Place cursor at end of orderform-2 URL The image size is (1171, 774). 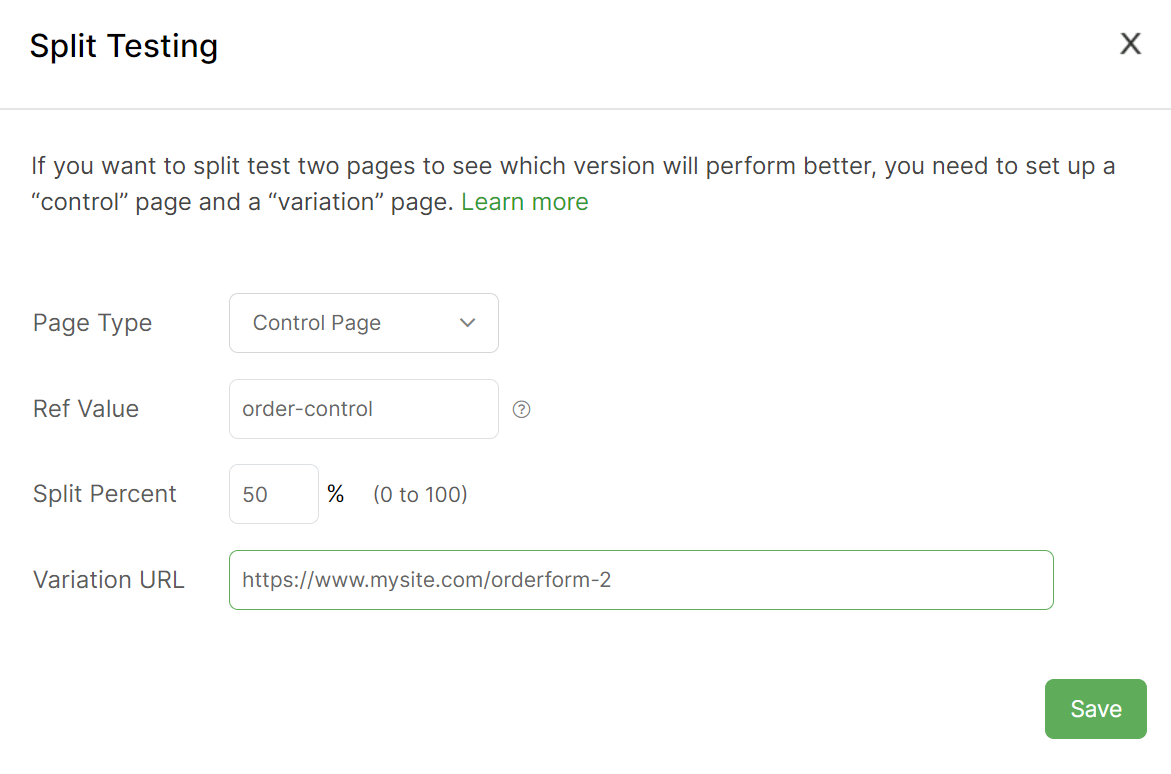pyautogui.click(x=612, y=580)
